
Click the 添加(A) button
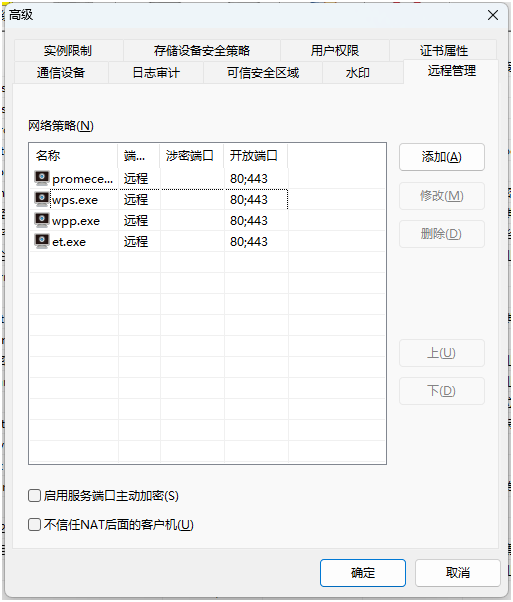pos(442,157)
